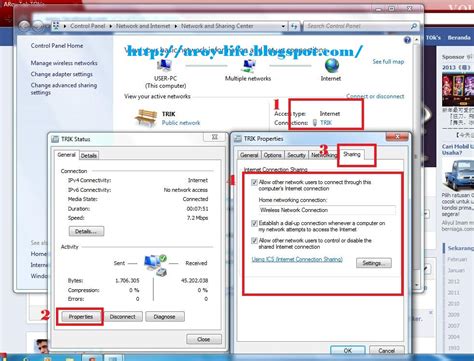
Task: Enable Allow other network users to connect checkbox
Action: click(254, 183)
